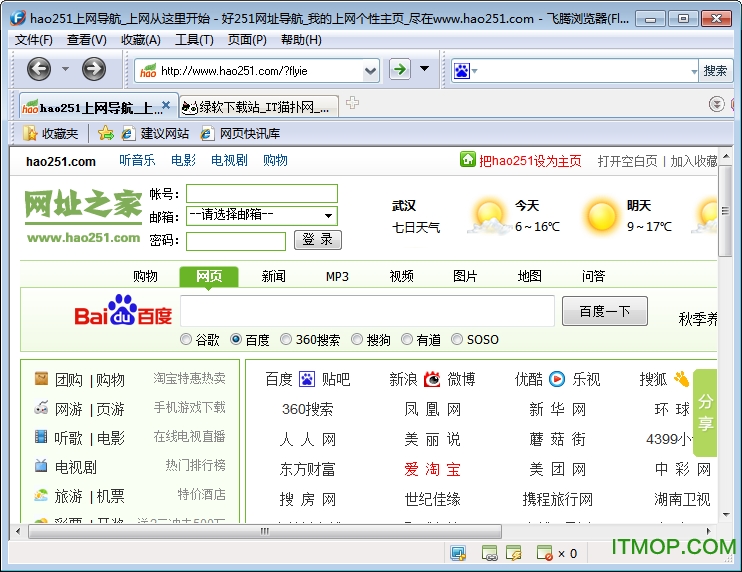Open the address bar URL dropdown
This screenshot has height=572, width=742.
(x=371, y=71)
